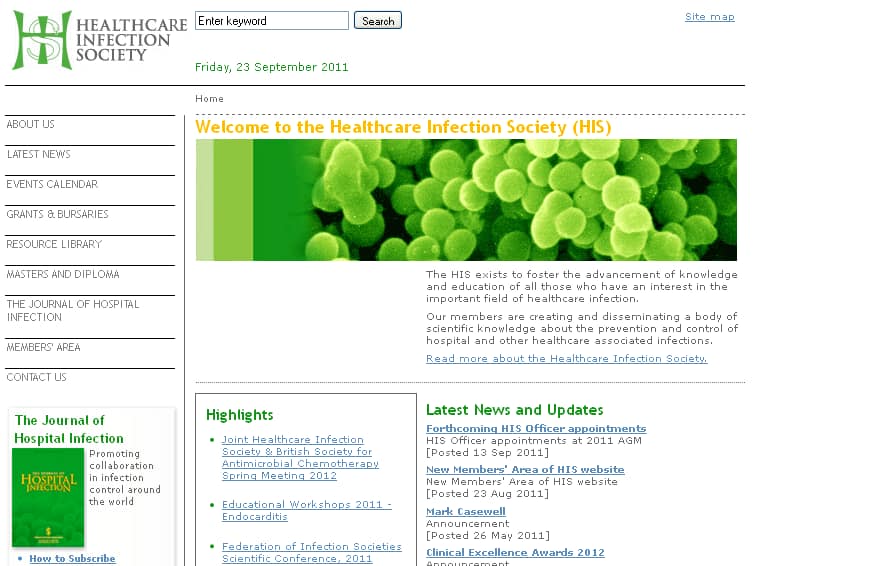The image size is (895, 566).
Task: Open Forthcoming HIS Officer appointments news
Action: click(536, 429)
